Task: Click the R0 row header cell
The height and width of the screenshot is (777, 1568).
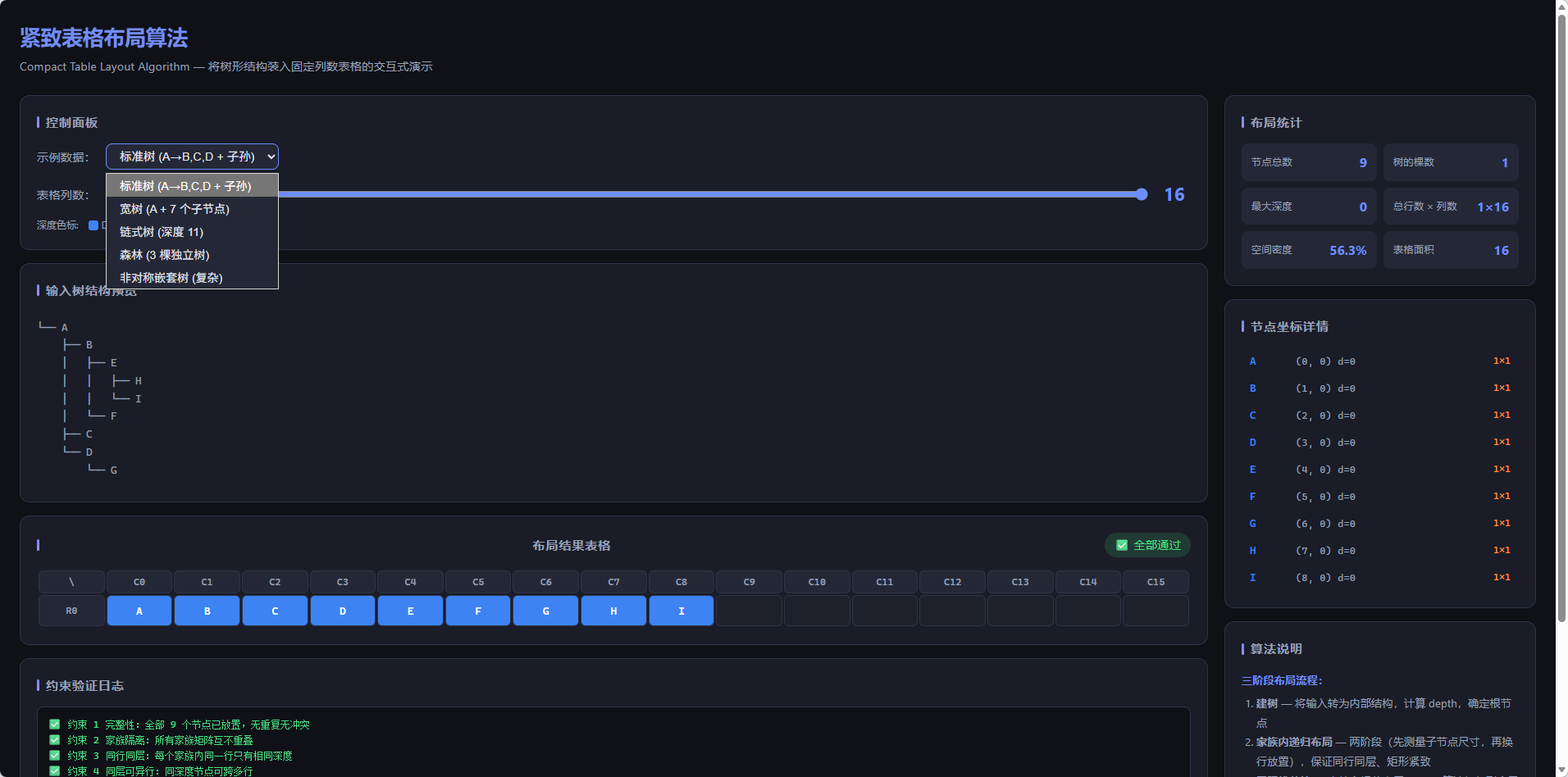Action: click(71, 611)
